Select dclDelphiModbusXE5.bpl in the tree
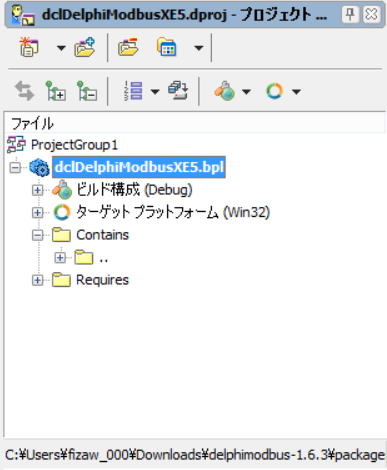387x470 pixels. pyautogui.click(x=139, y=167)
